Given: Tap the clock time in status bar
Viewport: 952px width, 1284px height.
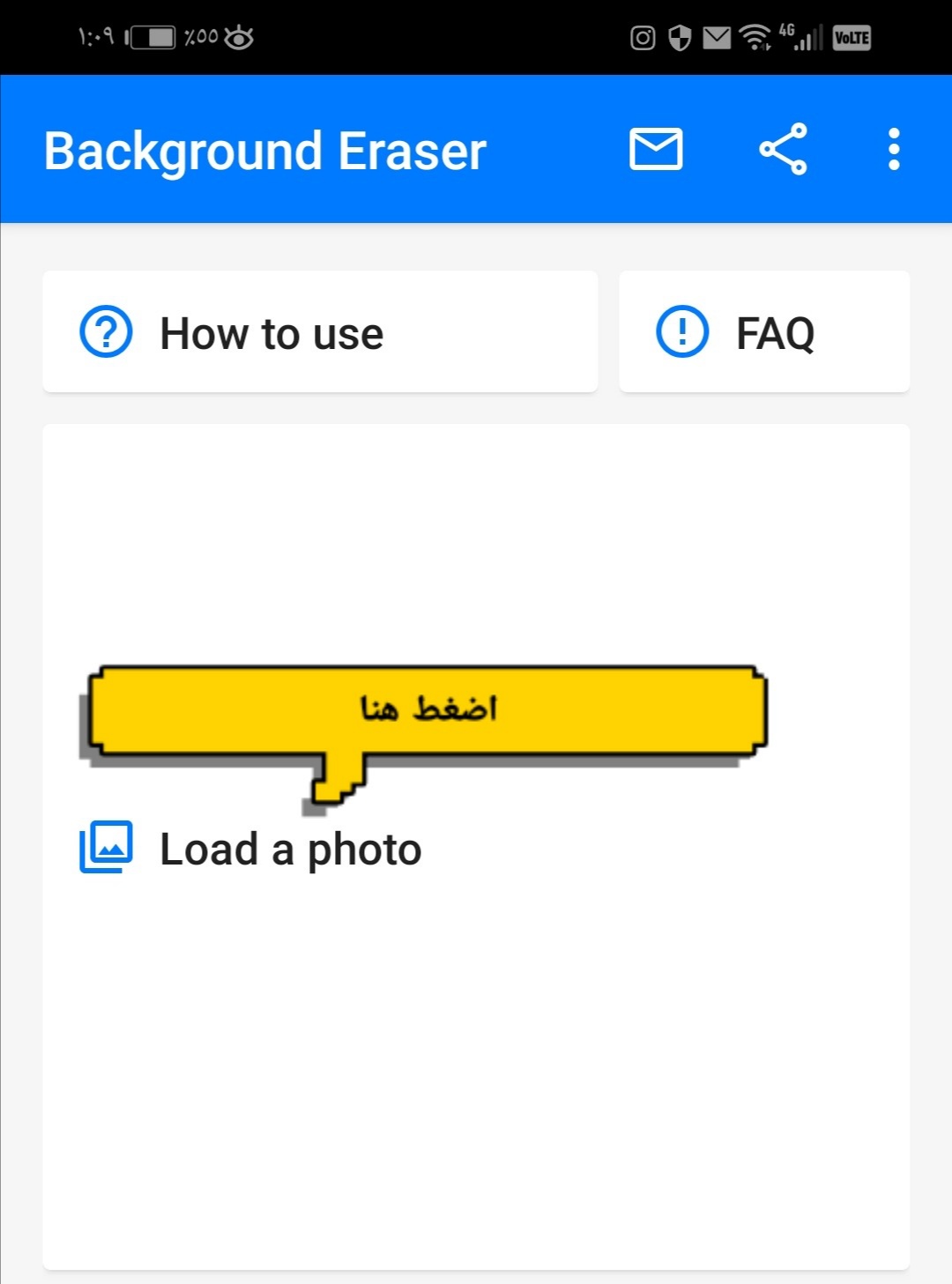Looking at the screenshot, I should [96, 36].
